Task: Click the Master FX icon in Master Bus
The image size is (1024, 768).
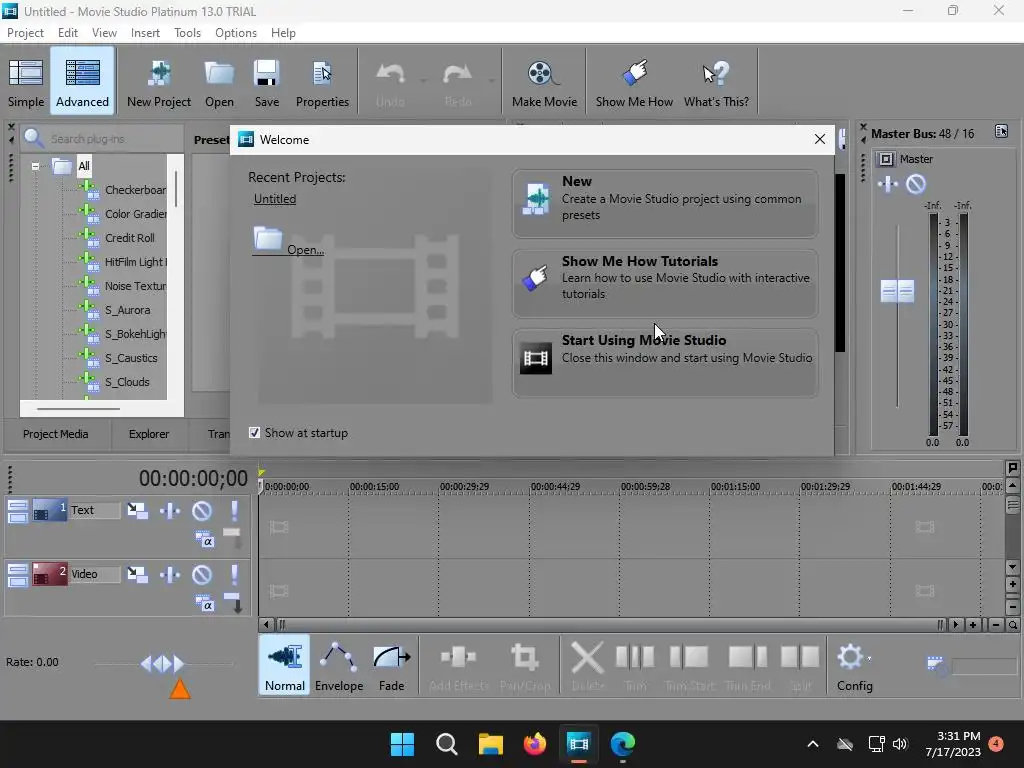Action: click(888, 184)
